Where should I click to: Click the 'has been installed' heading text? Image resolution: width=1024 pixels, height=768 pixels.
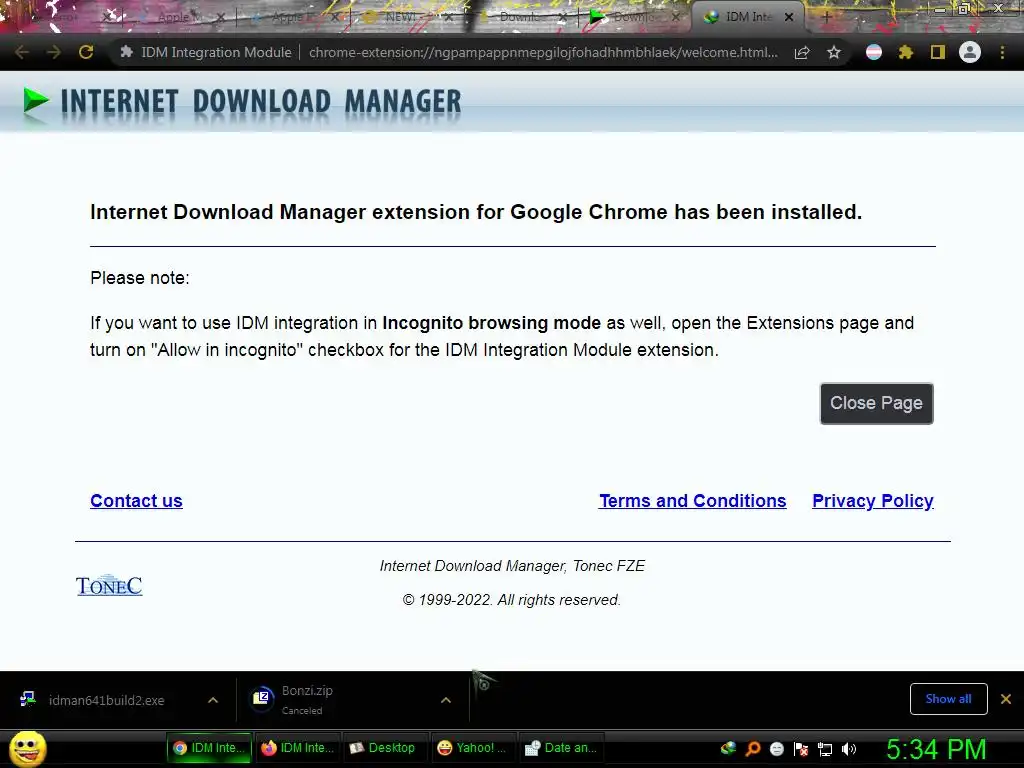[768, 212]
